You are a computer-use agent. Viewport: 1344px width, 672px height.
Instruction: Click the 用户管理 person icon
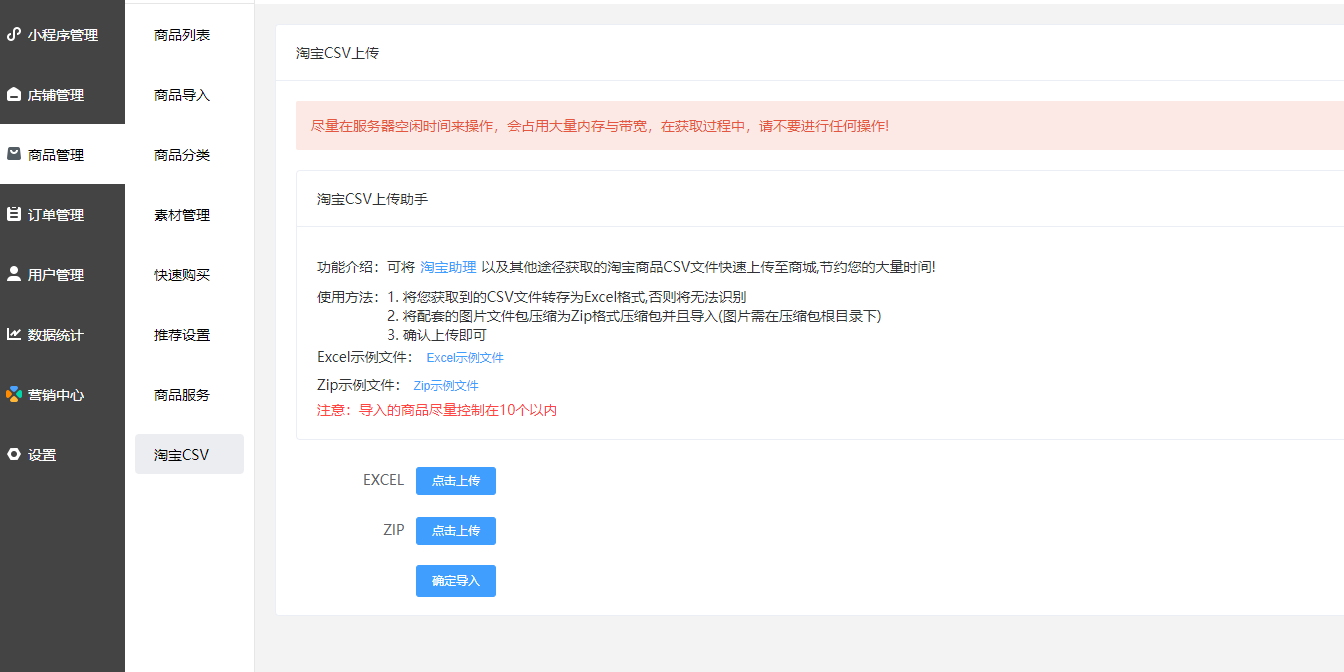point(14,274)
